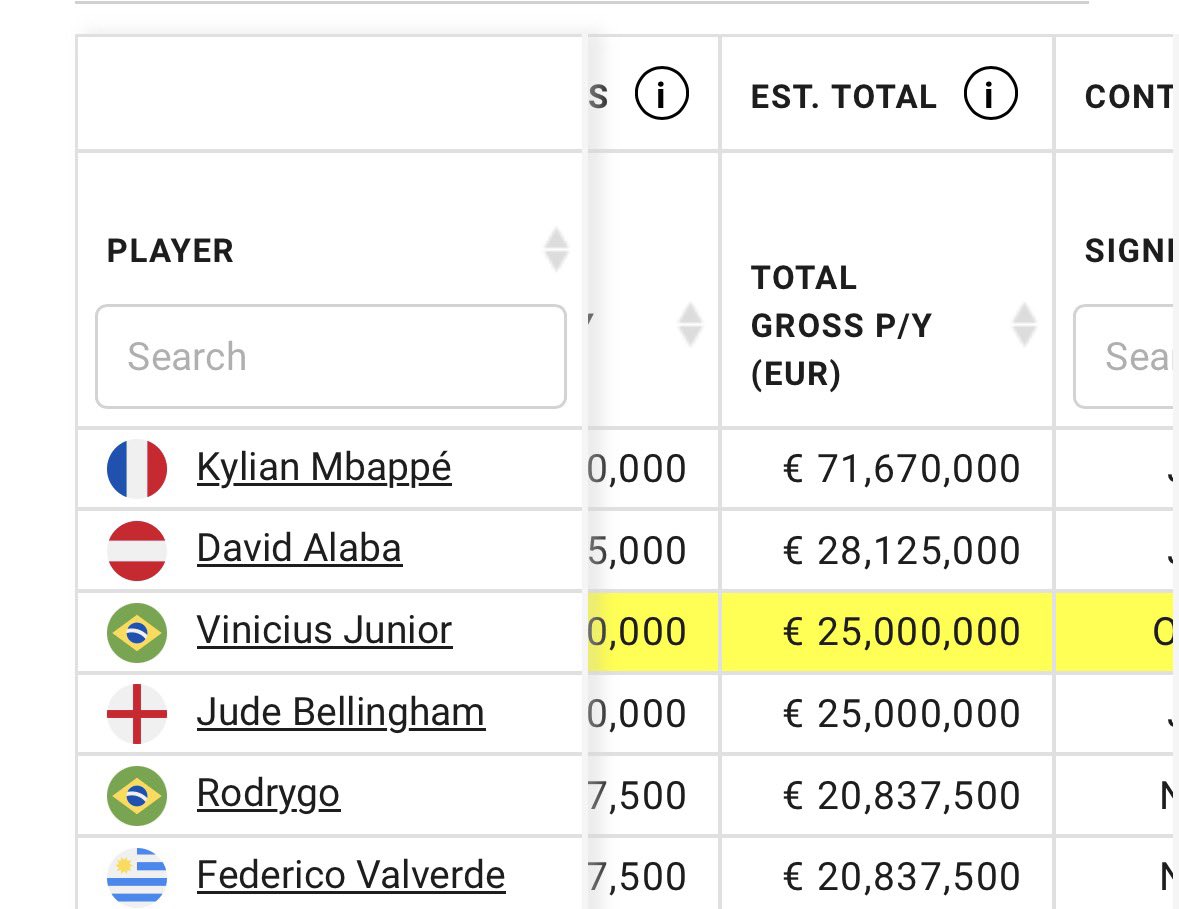Image resolution: width=1179 pixels, height=909 pixels.
Task: Open Rodrygo player link
Action: click(x=268, y=795)
